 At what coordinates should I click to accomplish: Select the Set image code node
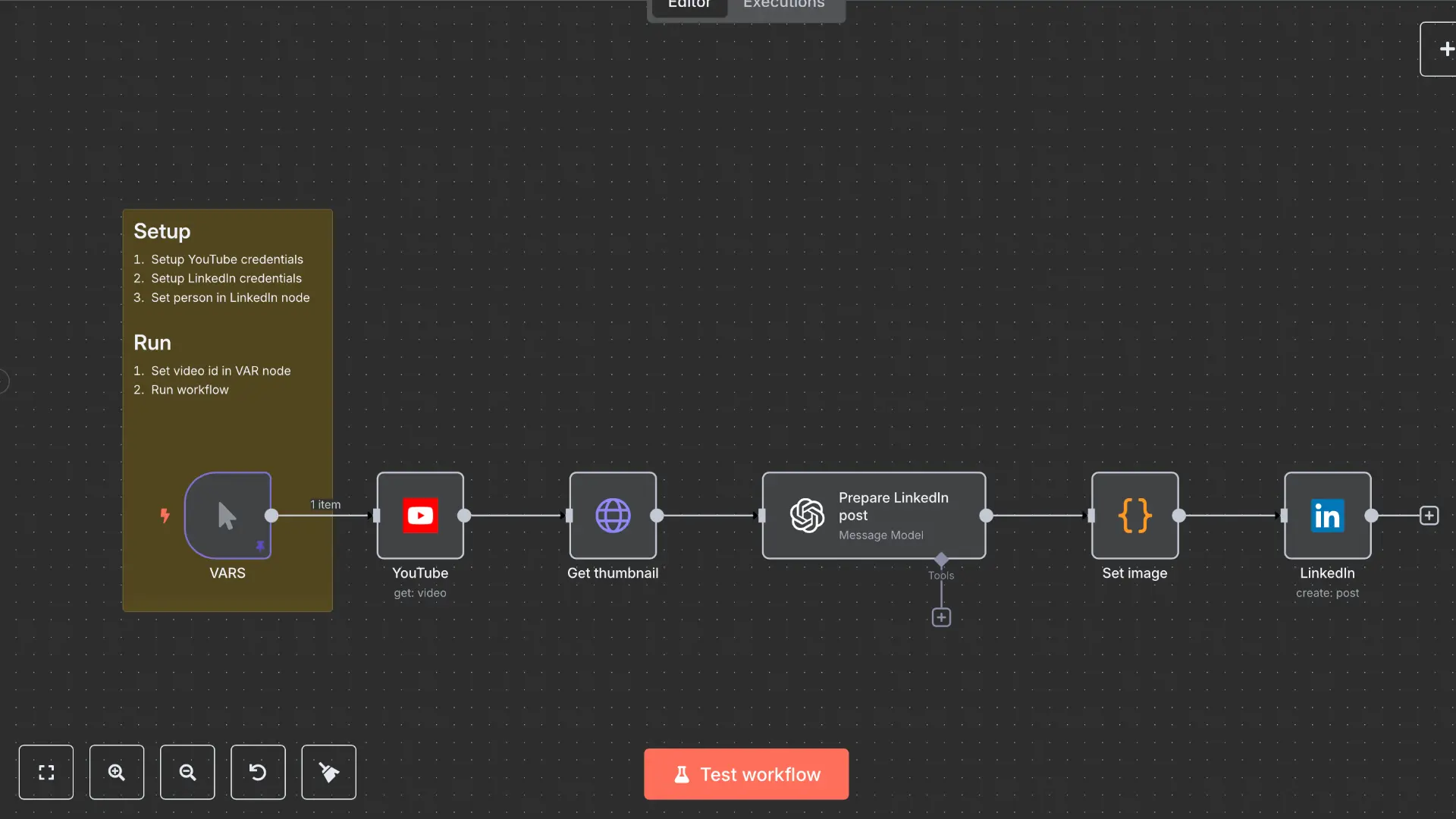(x=1134, y=516)
